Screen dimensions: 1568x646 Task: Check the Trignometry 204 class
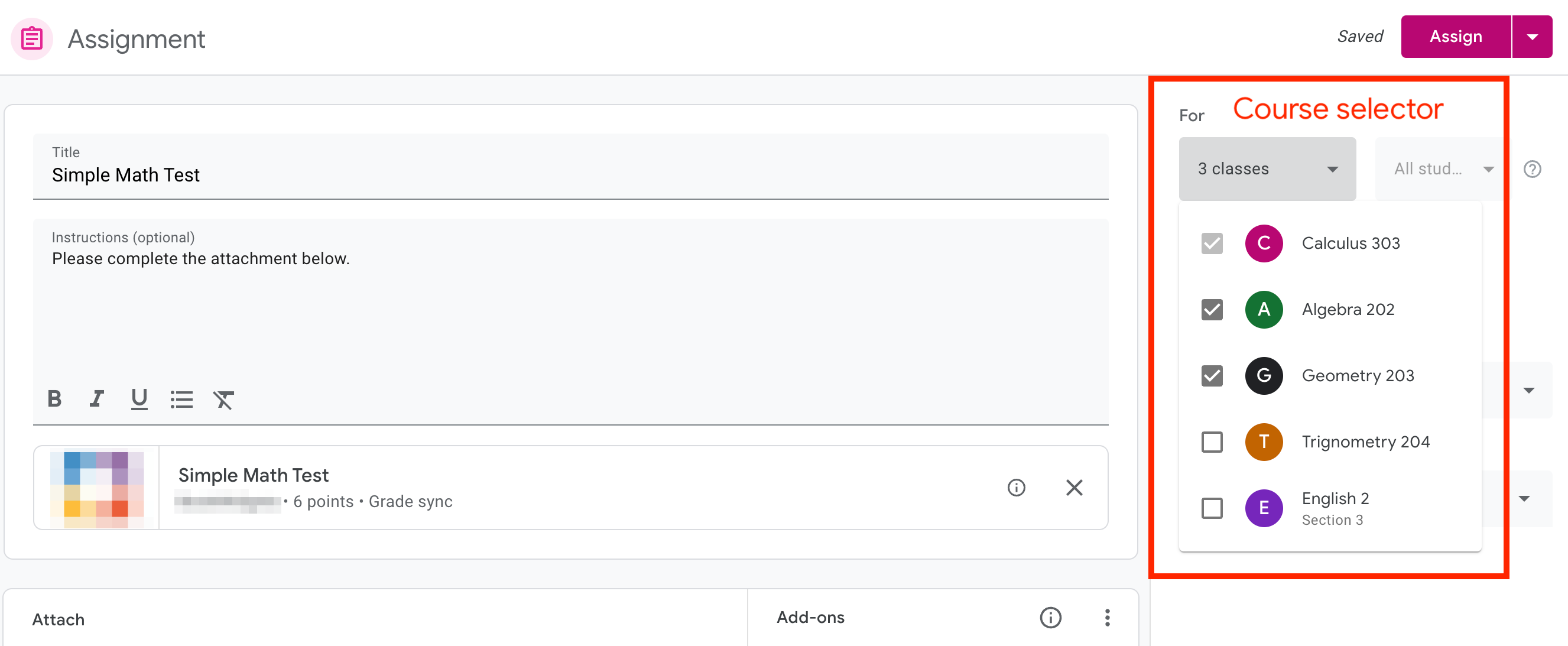(x=1212, y=442)
